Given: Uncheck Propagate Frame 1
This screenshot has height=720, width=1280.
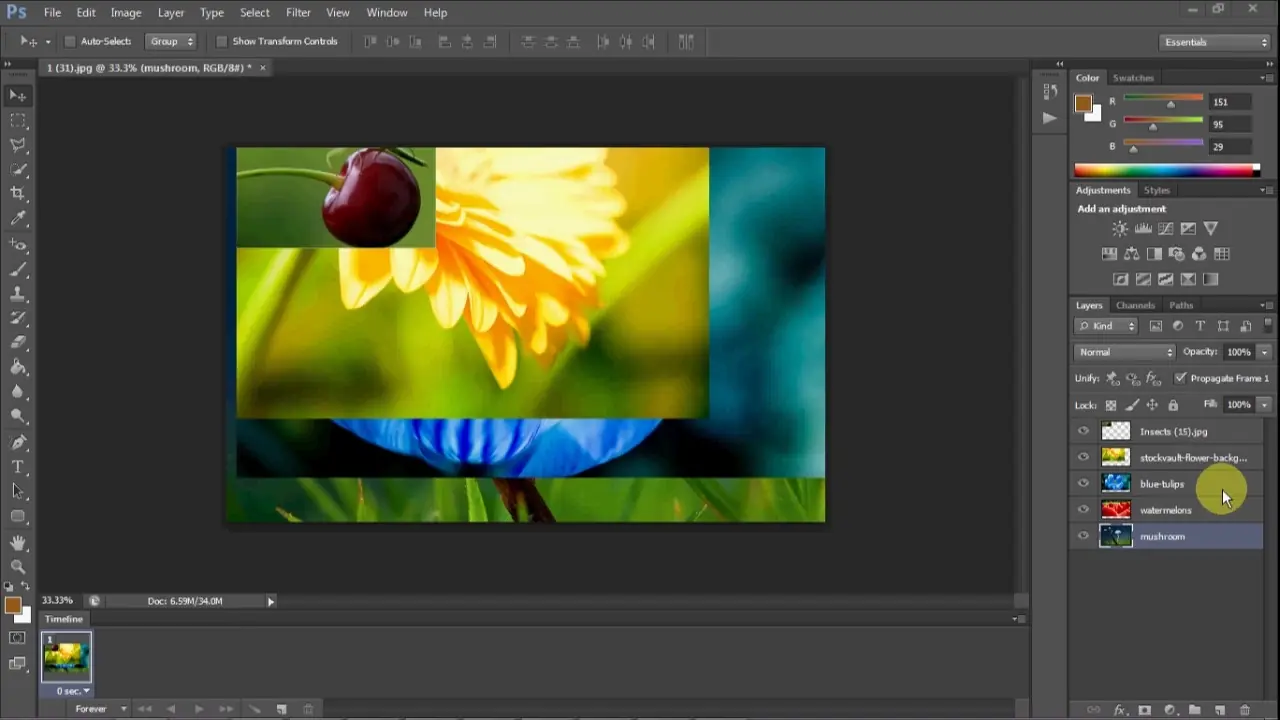Looking at the screenshot, I should [x=1181, y=378].
